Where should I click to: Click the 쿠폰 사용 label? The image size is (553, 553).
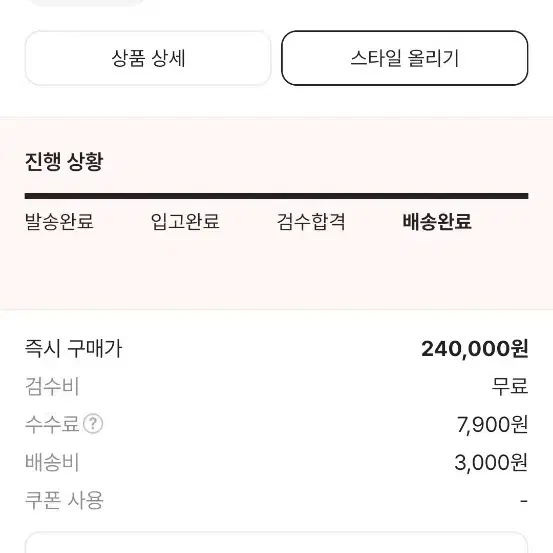[64, 500]
